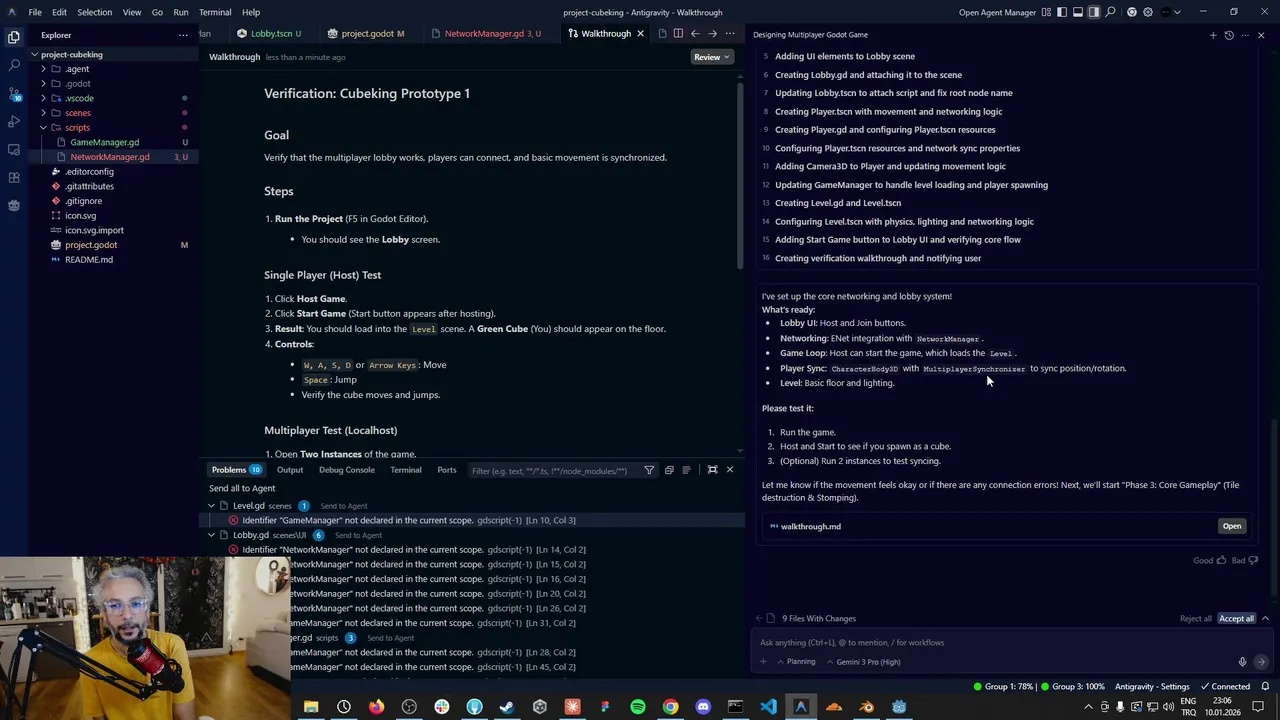Open the search magnifier in title bar
The height and width of the screenshot is (720, 1280).
(x=1110, y=12)
